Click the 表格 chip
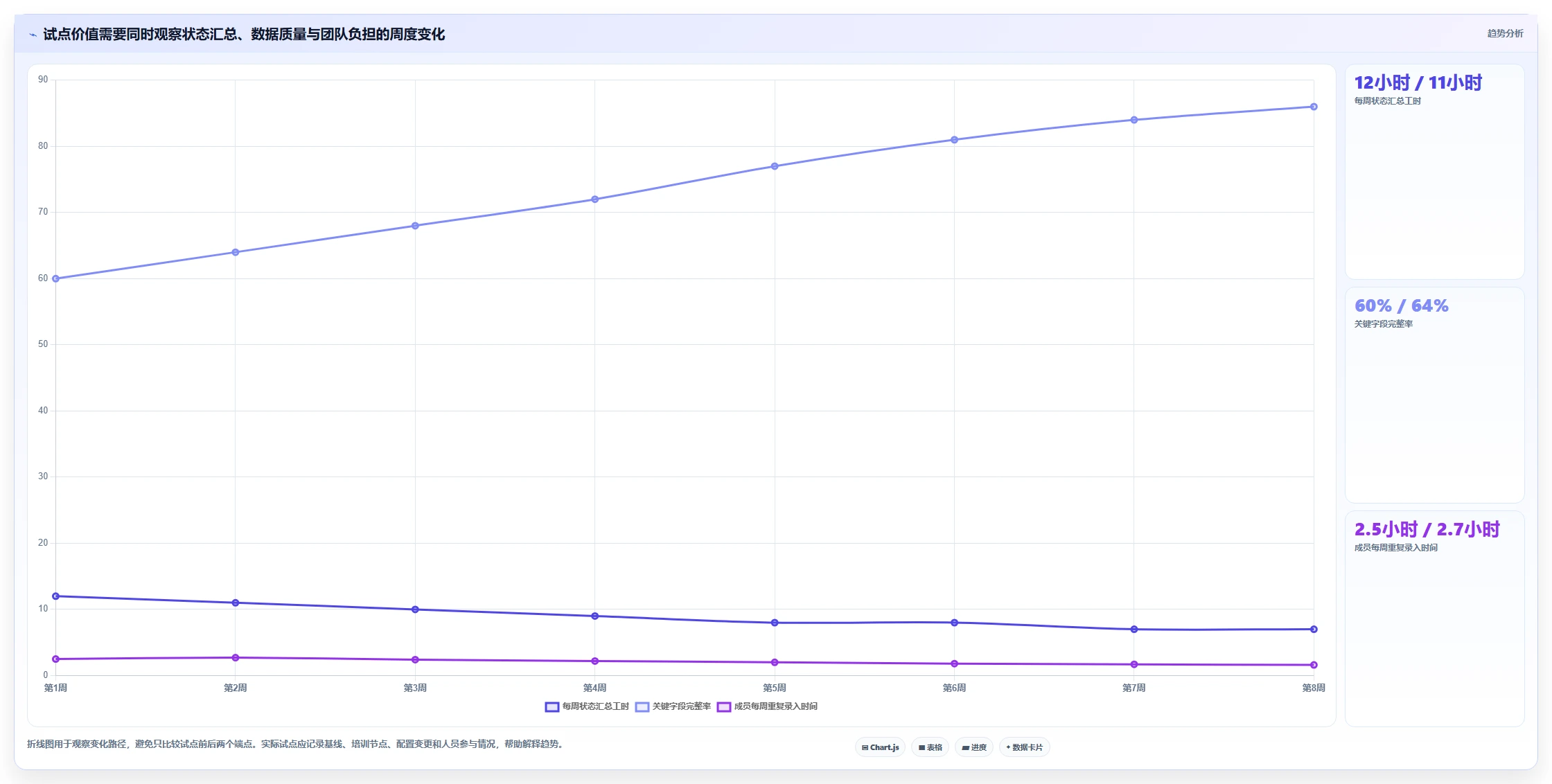 coord(931,747)
